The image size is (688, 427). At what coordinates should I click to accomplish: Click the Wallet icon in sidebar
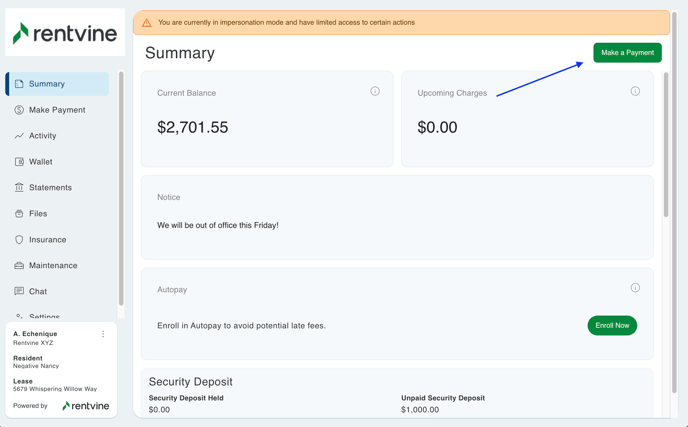point(19,162)
